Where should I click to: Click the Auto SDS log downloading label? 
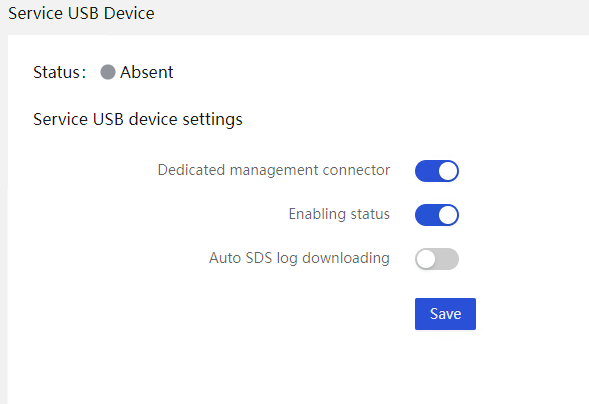click(x=299, y=258)
